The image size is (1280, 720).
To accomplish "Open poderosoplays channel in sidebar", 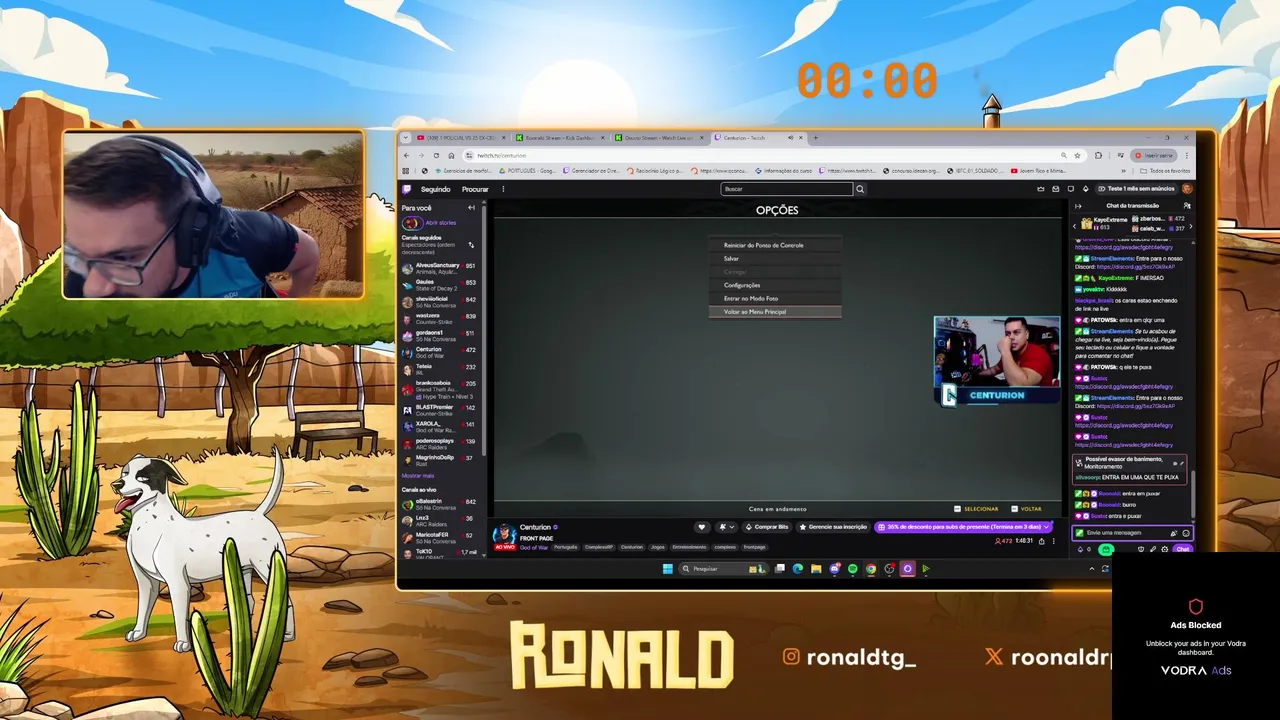I will (x=440, y=443).
